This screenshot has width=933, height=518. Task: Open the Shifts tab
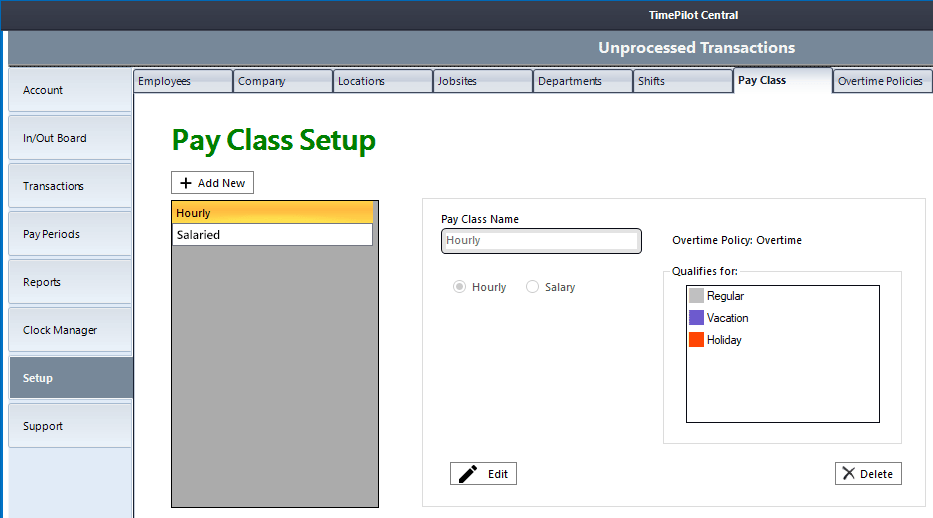(x=682, y=81)
